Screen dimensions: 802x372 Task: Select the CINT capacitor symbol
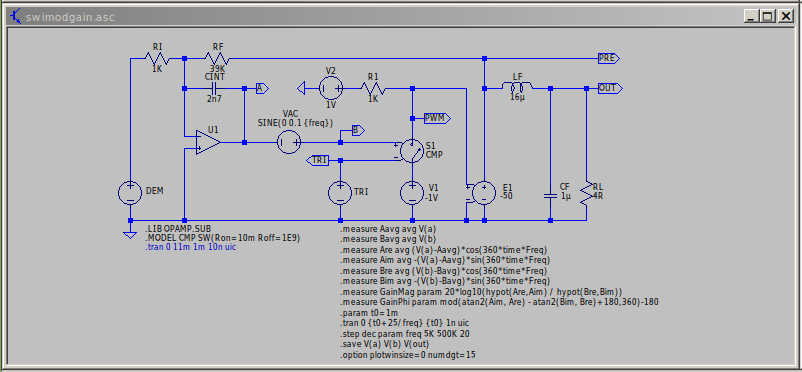(214, 89)
